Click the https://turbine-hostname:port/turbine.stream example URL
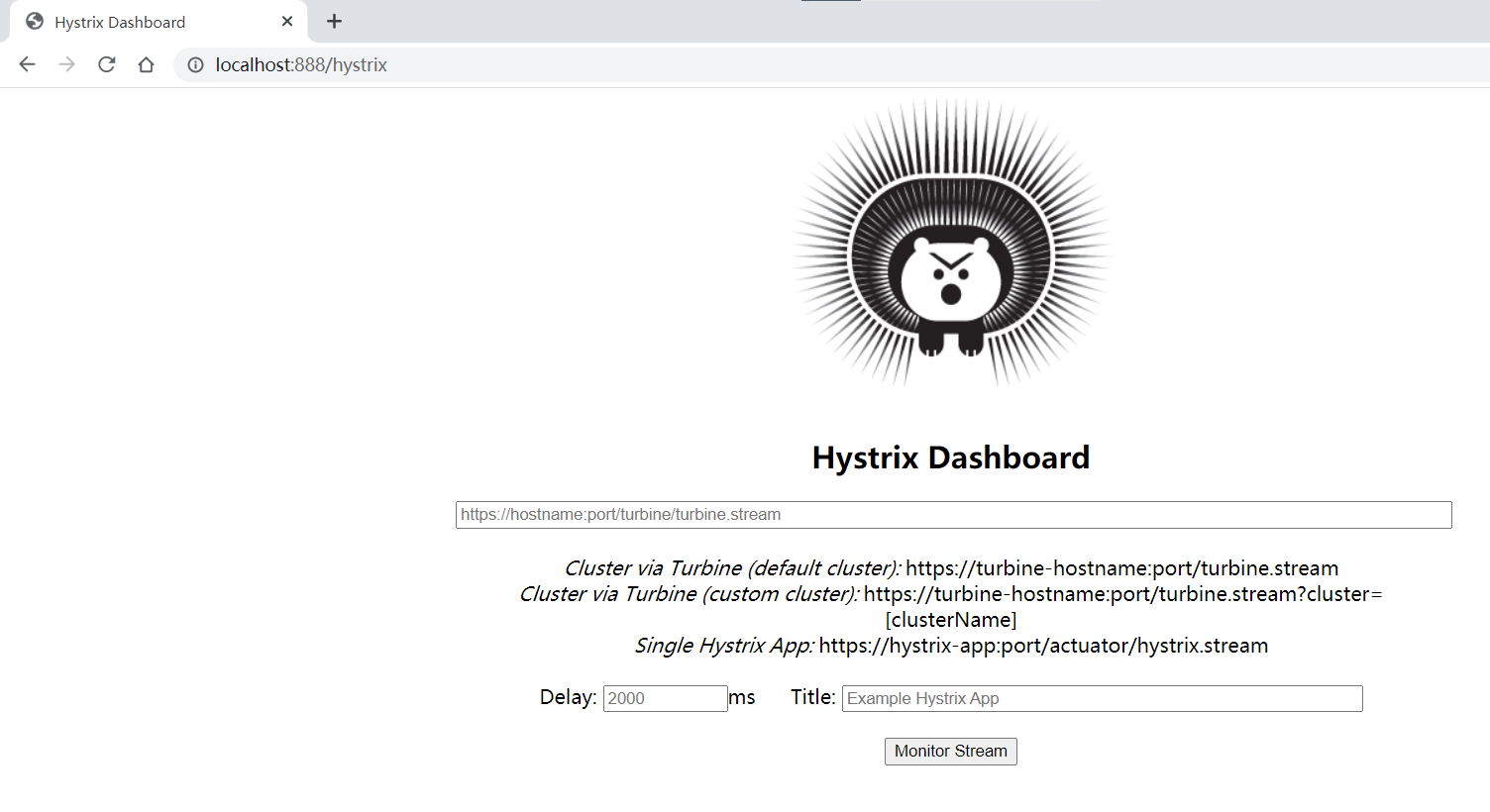The width and height of the screenshot is (1490, 812). click(x=1121, y=568)
